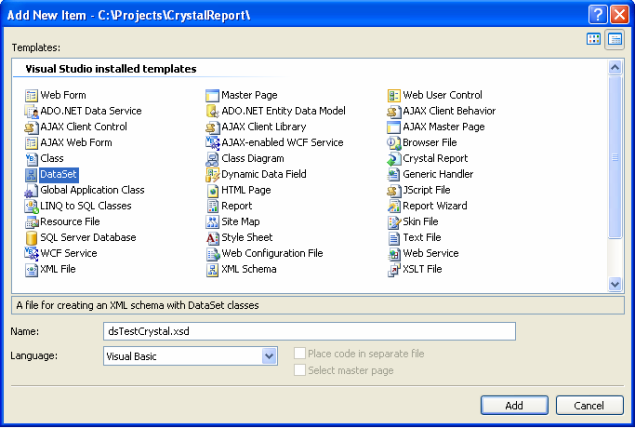Click the Name text field

[x=309, y=331]
